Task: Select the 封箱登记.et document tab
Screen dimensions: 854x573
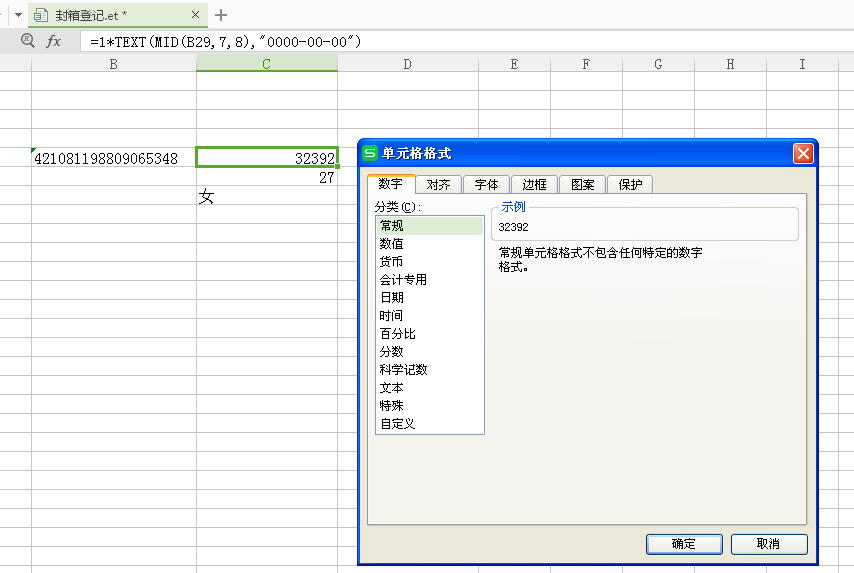Action: click(118, 15)
